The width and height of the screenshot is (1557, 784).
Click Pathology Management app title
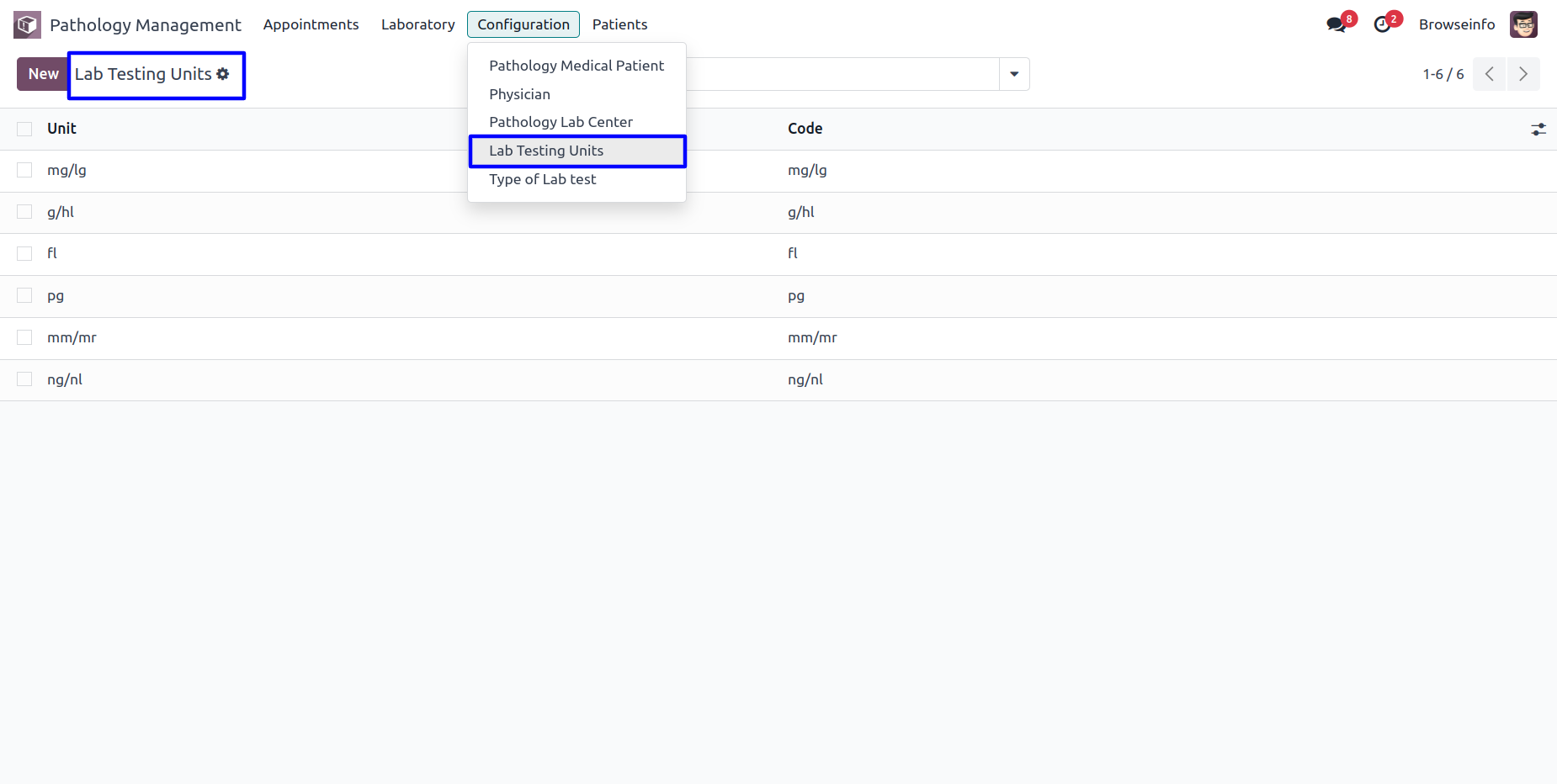146,25
